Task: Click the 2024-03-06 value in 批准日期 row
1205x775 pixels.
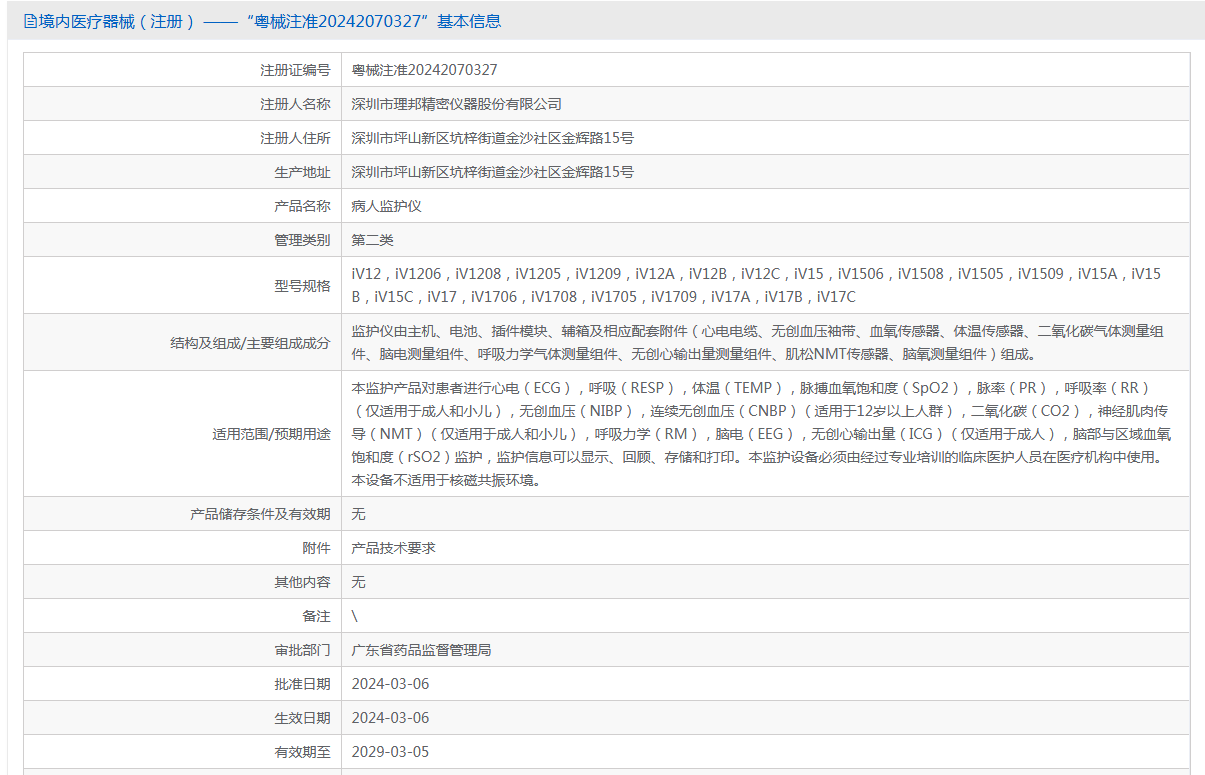Action: [390, 684]
